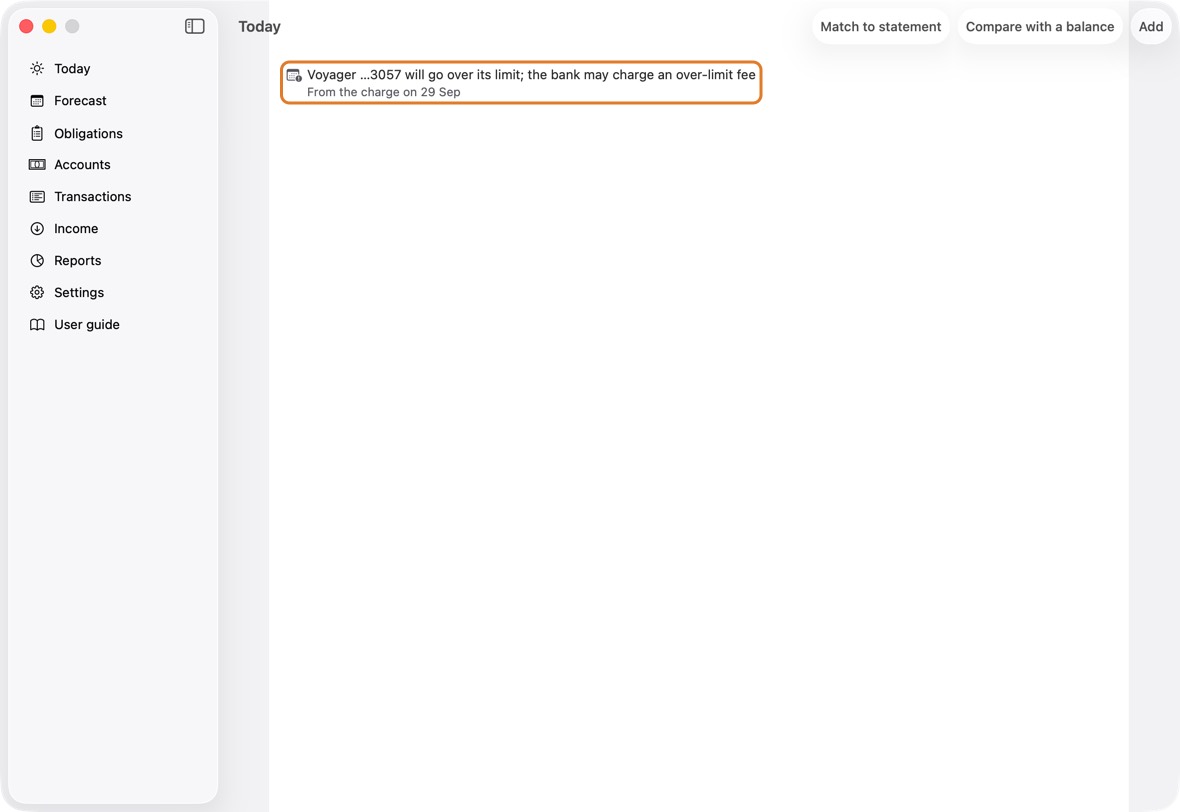1180x812 pixels.
Task: Click the Transactions list icon
Action: click(x=37, y=197)
